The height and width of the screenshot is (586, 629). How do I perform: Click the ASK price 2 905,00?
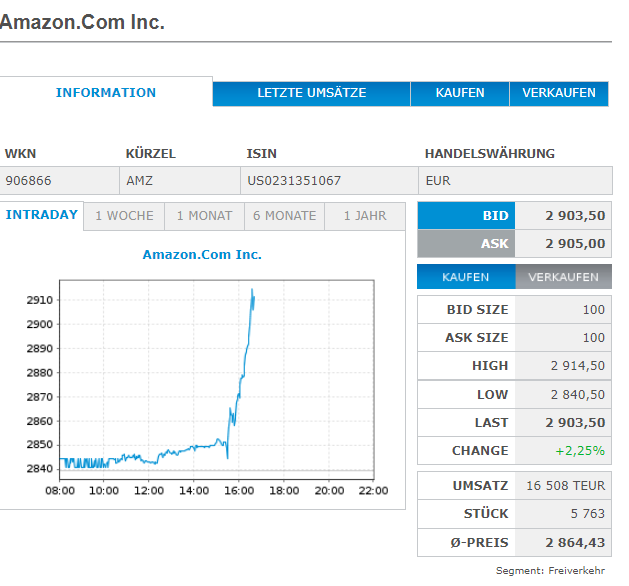[575, 243]
